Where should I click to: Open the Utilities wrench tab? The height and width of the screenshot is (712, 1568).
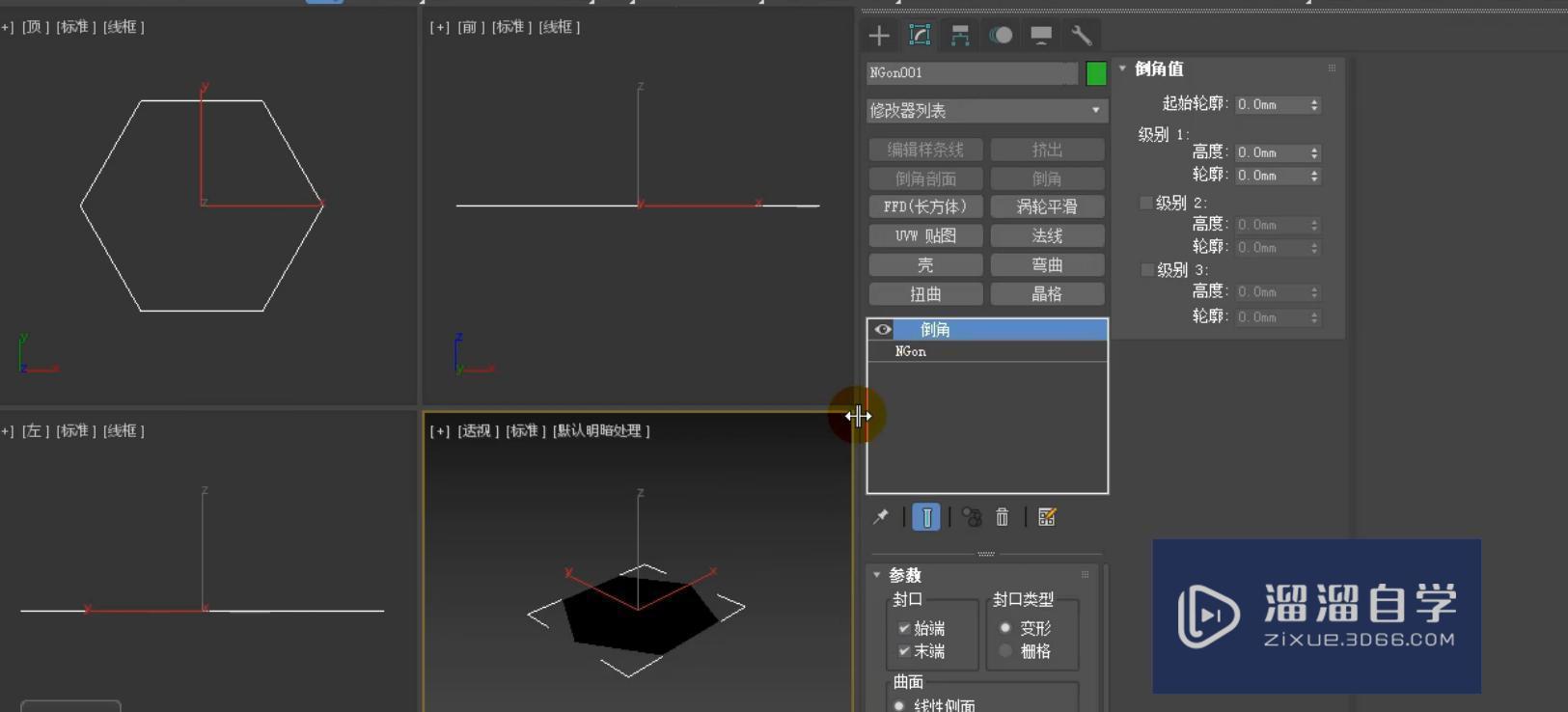pos(1082,36)
